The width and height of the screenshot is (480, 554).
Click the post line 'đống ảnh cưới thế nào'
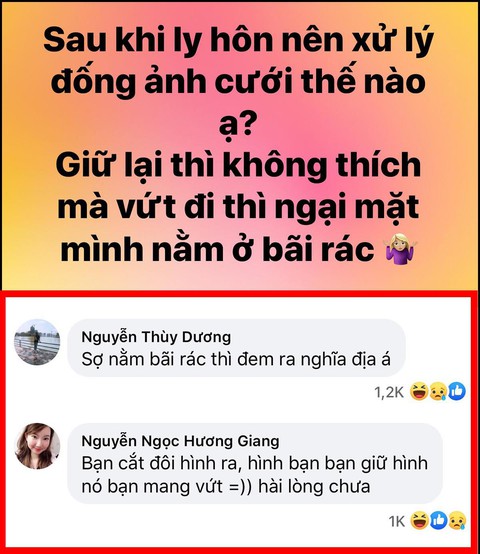coord(238,82)
